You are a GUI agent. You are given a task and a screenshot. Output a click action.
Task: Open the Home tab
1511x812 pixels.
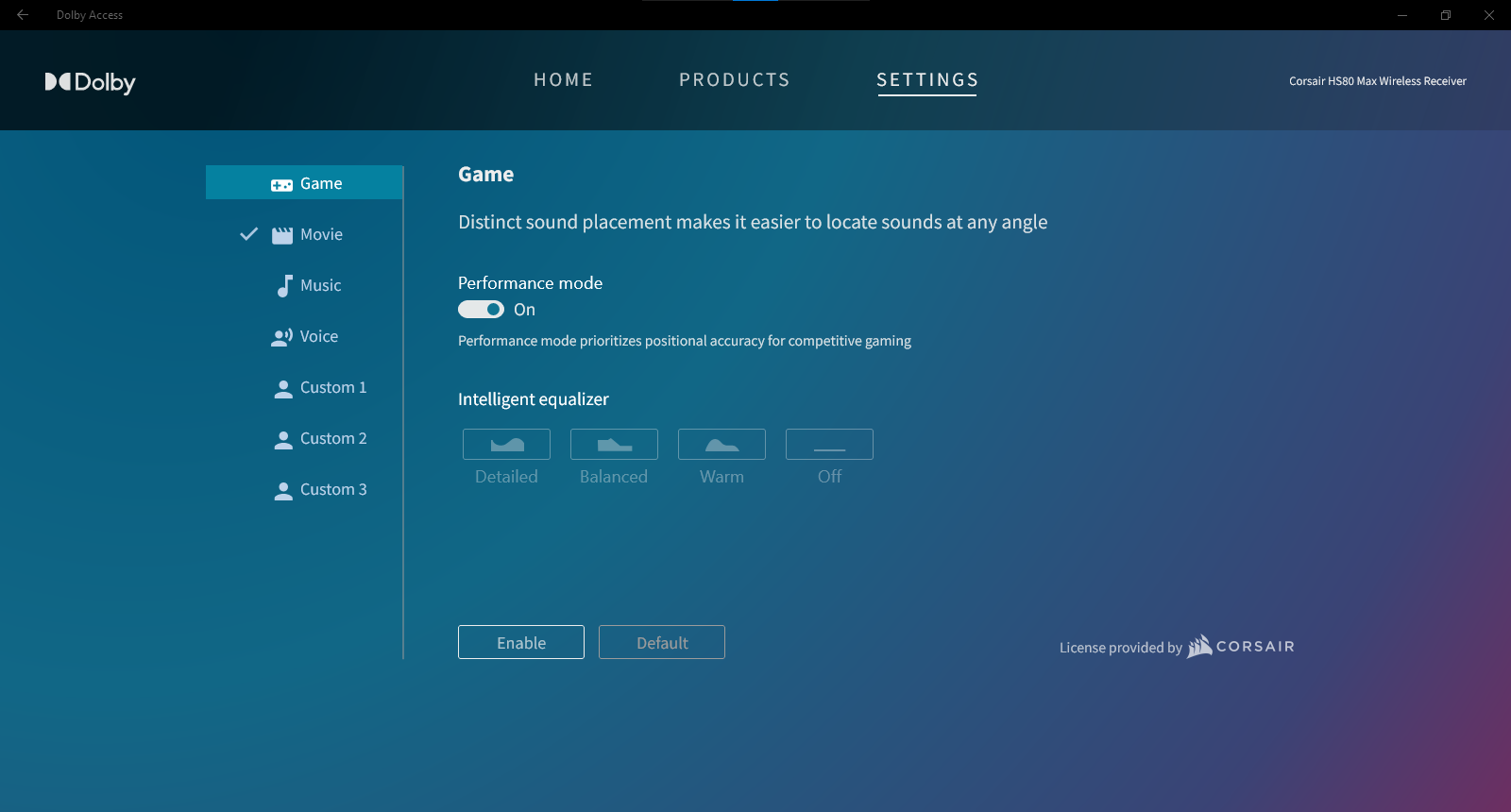[x=564, y=80]
